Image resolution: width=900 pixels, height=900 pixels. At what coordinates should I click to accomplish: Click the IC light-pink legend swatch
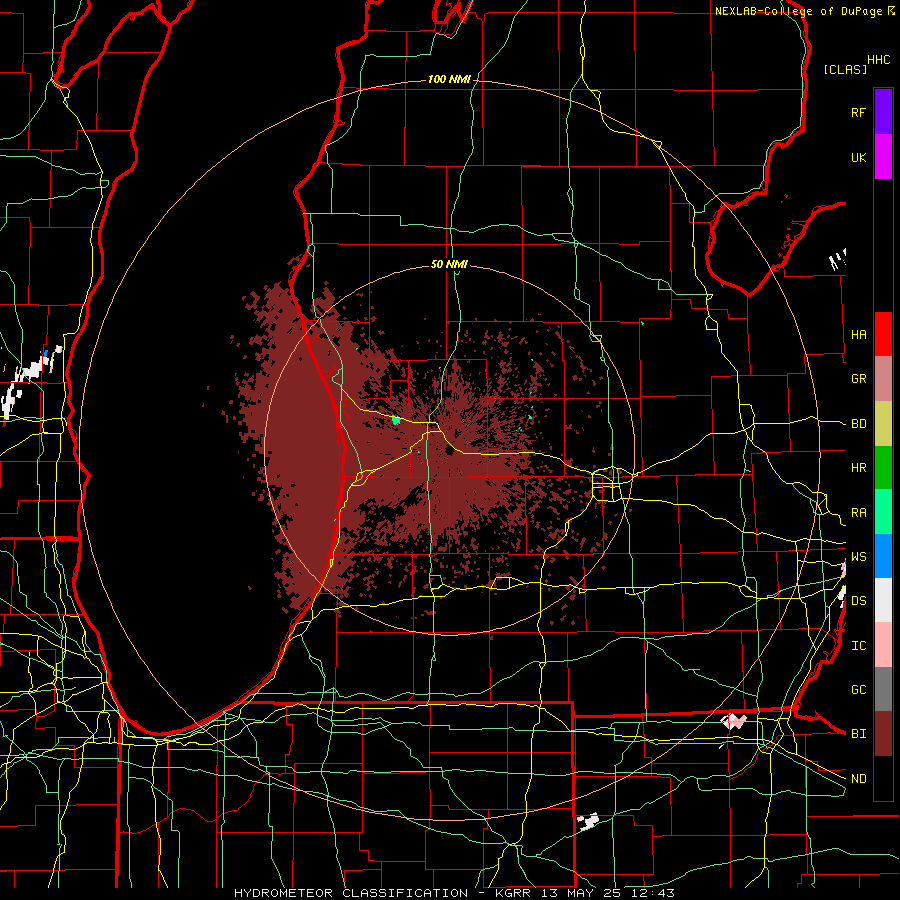point(883,645)
